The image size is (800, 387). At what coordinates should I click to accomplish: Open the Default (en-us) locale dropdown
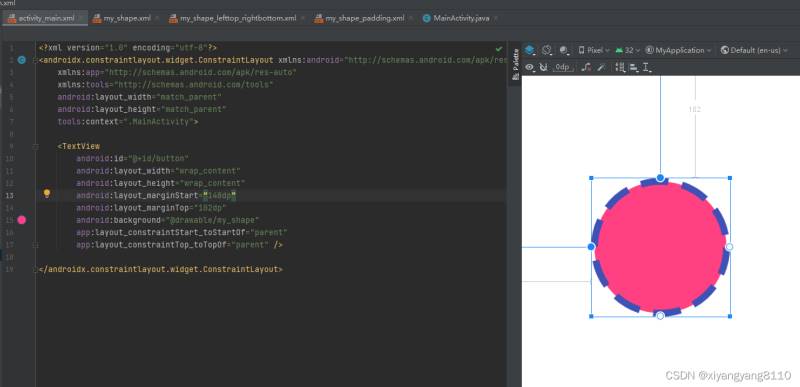(x=754, y=50)
